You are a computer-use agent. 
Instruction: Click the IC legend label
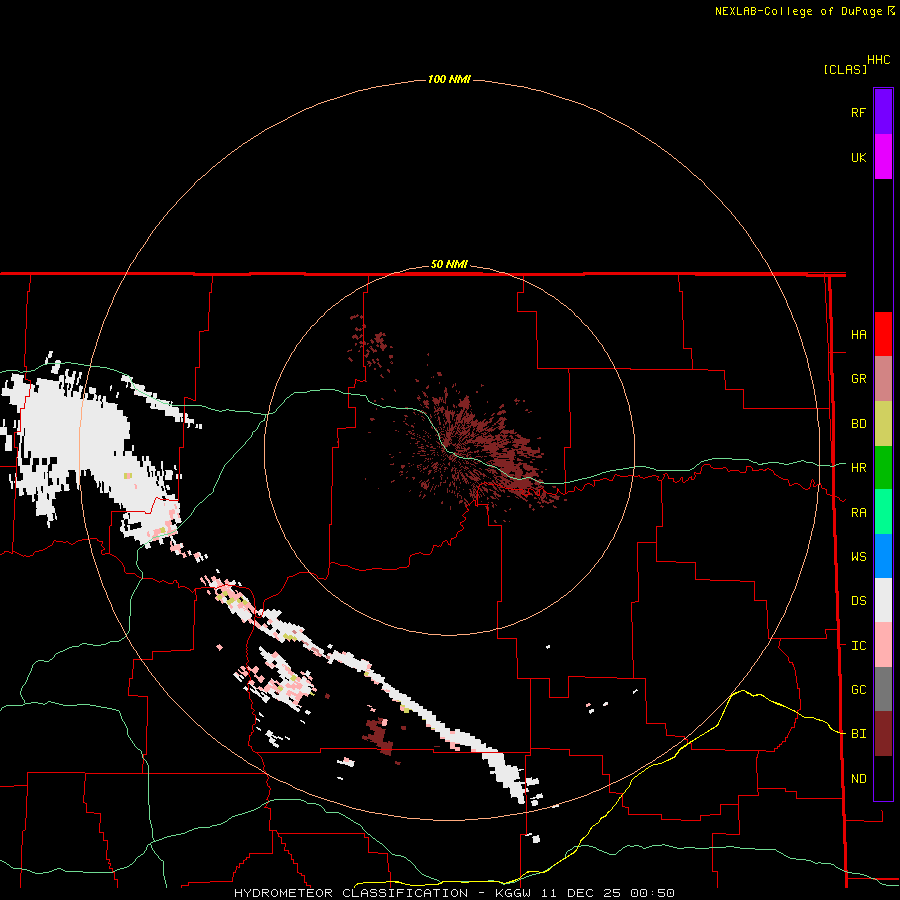point(859,646)
